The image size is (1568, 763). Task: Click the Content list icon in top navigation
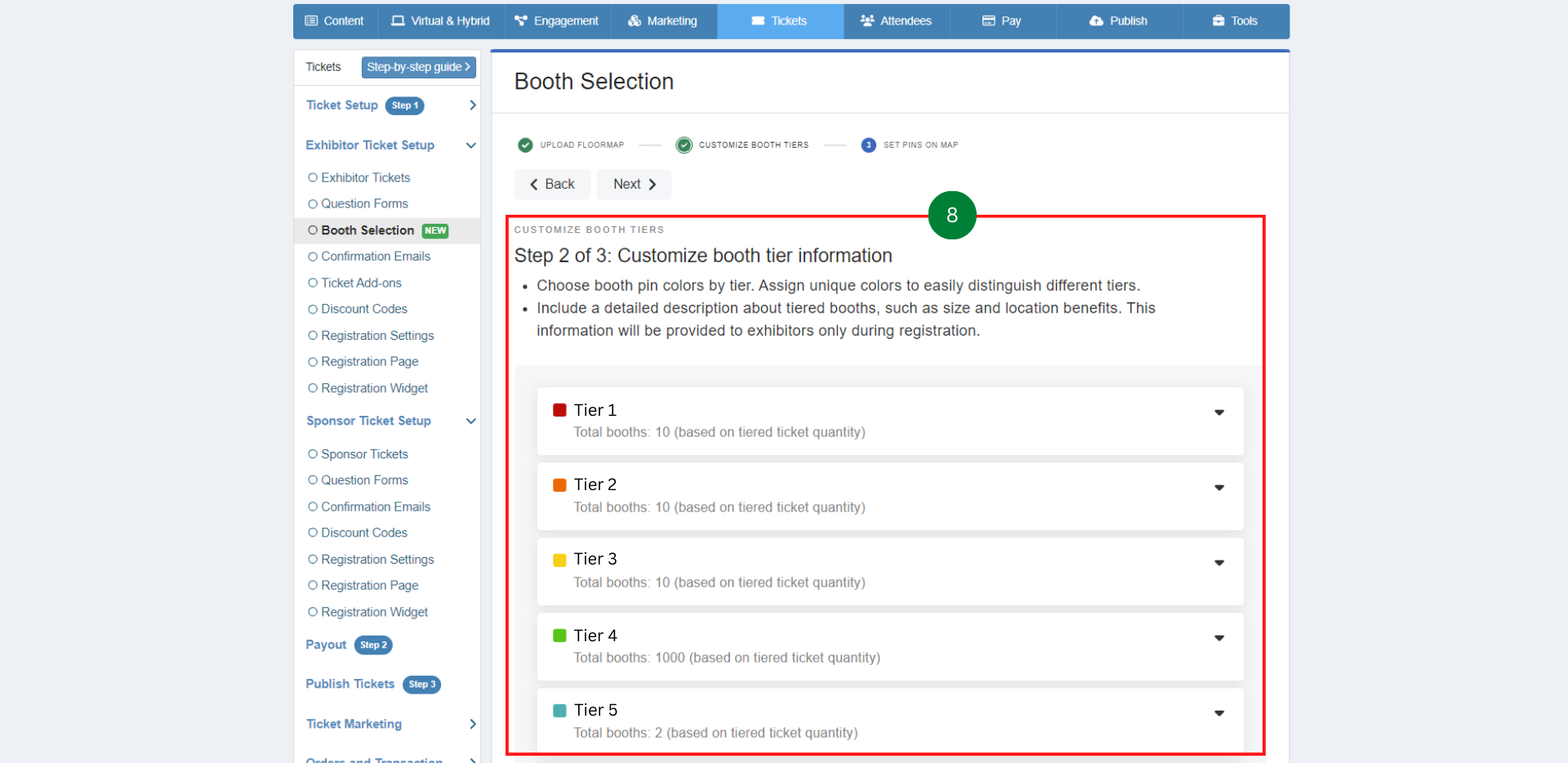(311, 21)
